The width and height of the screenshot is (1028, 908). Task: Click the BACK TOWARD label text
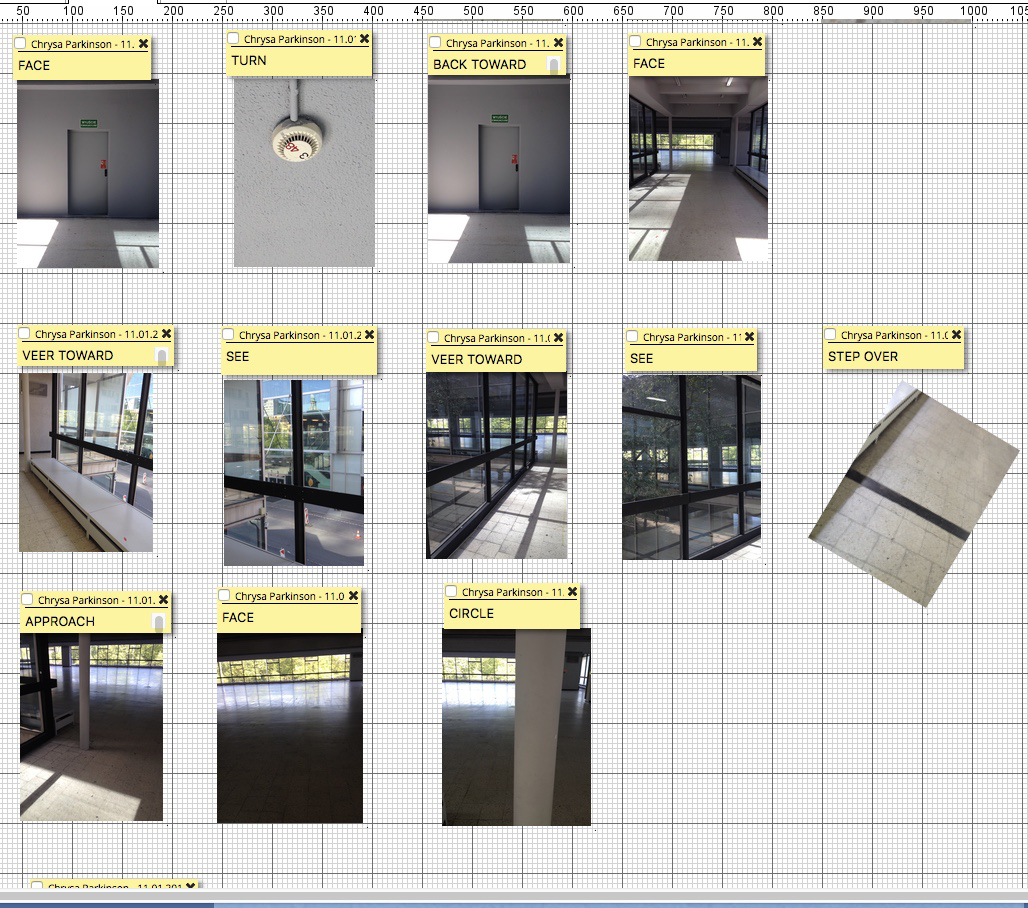click(479, 65)
